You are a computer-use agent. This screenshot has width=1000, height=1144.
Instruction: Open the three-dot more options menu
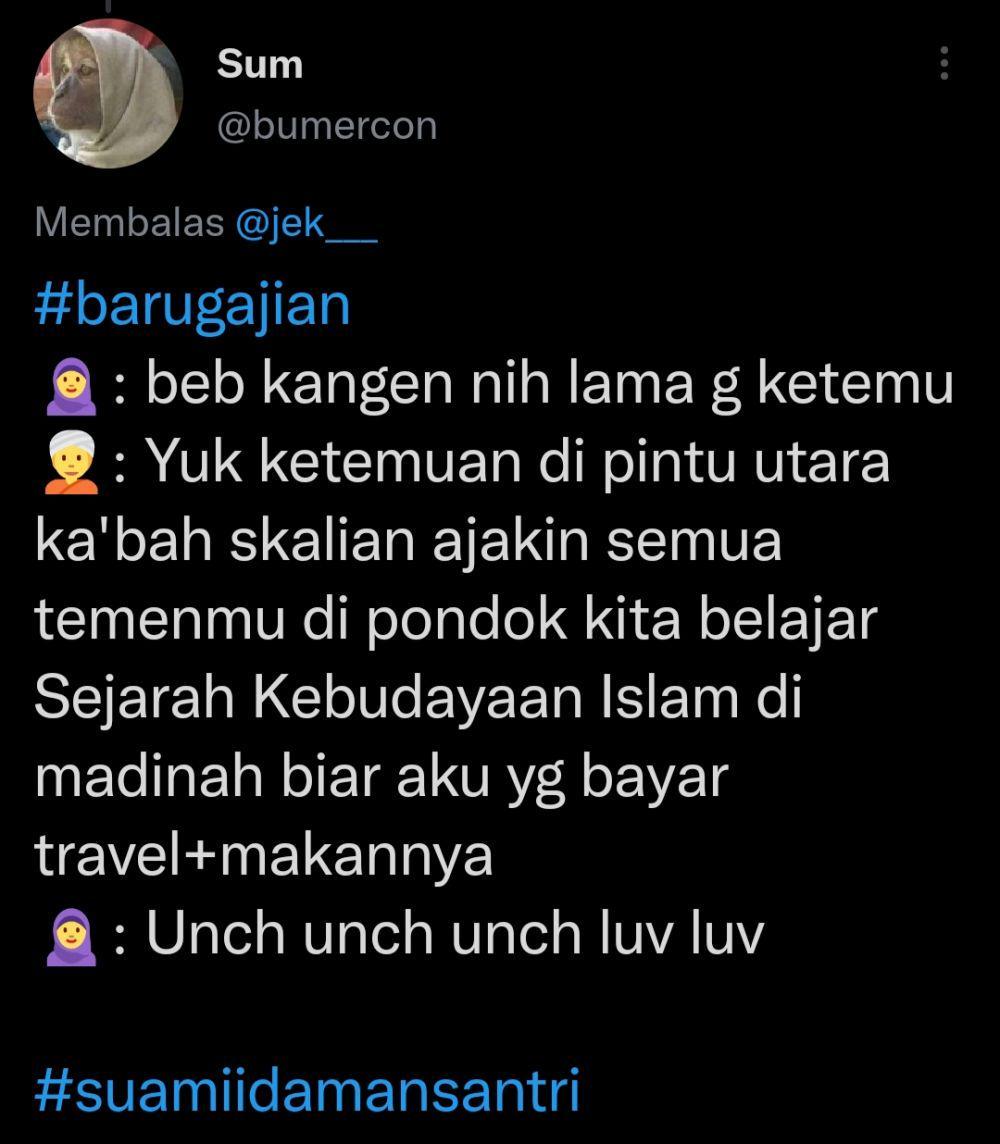[944, 63]
